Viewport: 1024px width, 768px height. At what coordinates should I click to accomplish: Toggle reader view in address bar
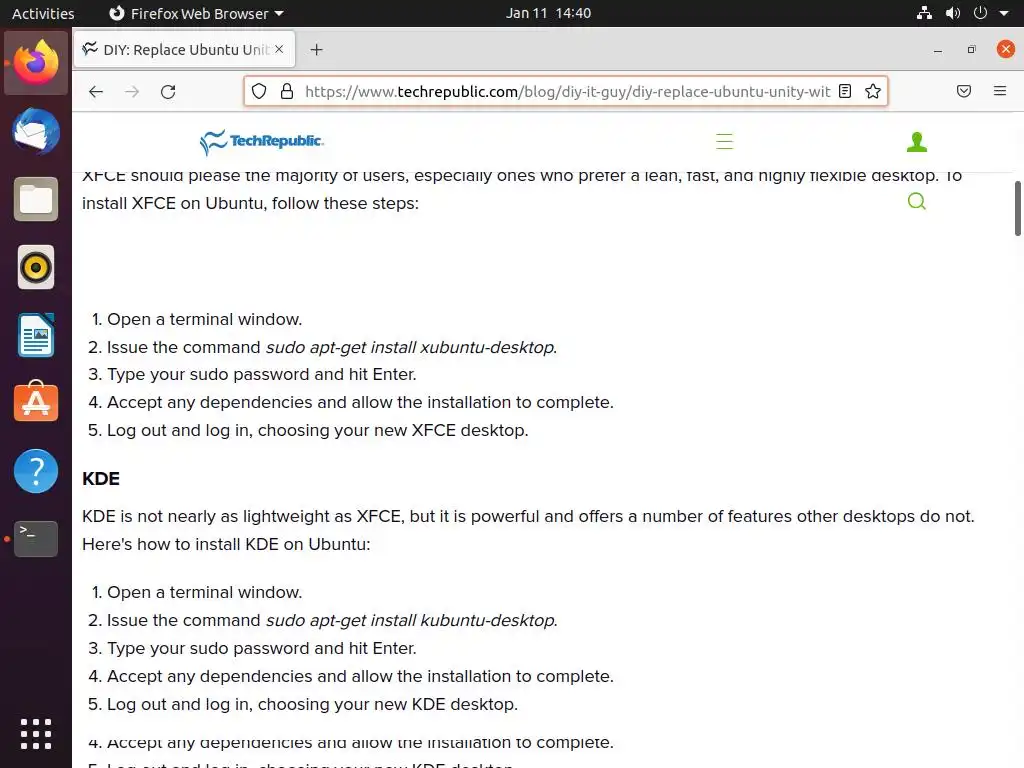[x=845, y=91]
